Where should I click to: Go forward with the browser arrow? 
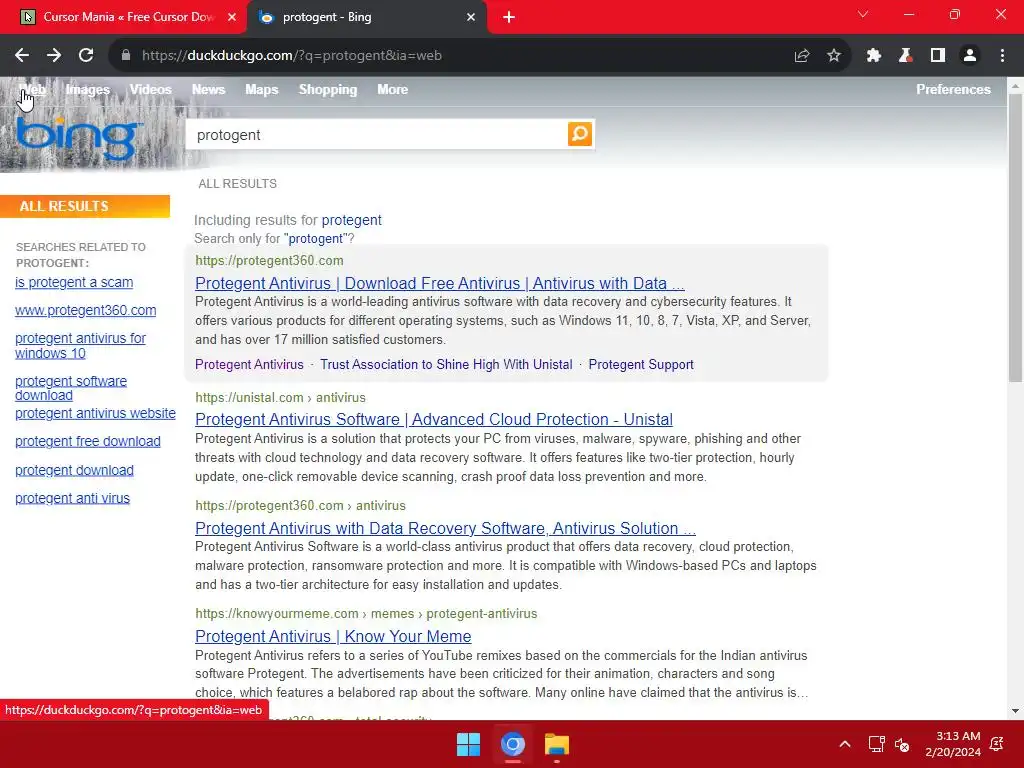pos(54,56)
